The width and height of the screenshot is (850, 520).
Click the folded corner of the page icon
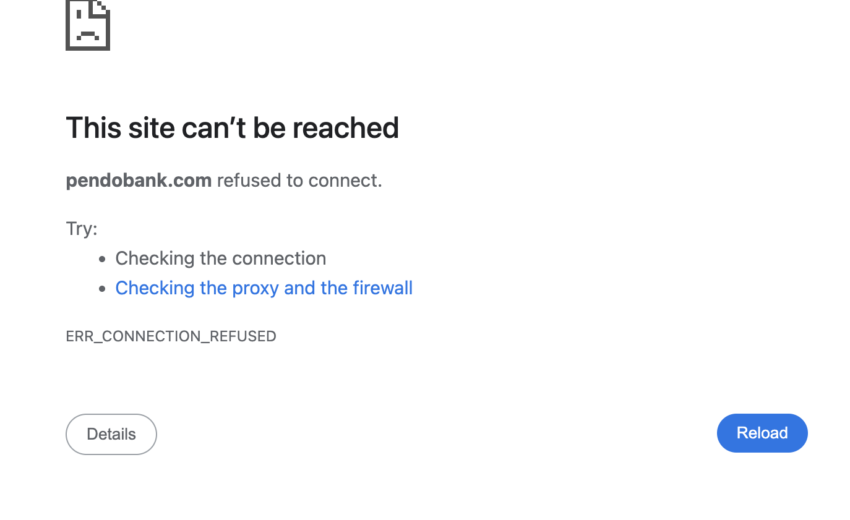pos(101,8)
